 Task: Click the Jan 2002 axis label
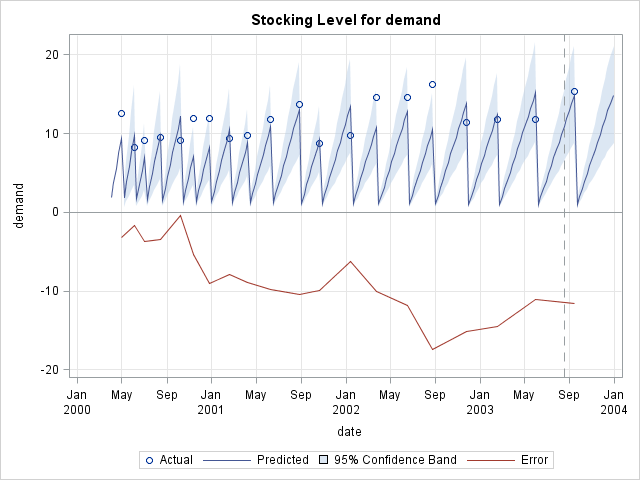(x=346, y=402)
